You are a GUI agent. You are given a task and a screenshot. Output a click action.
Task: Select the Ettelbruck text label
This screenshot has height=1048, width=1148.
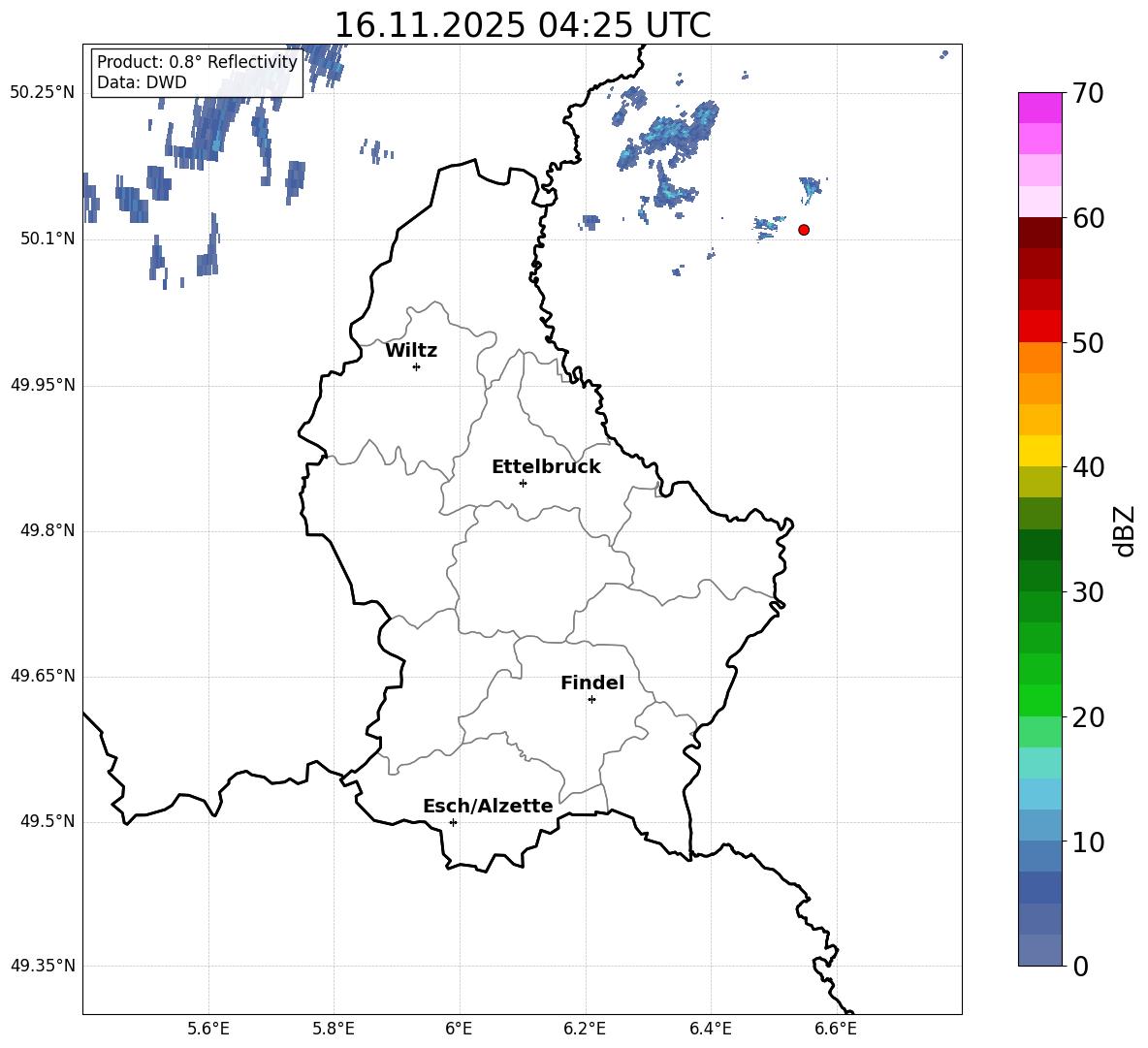[x=546, y=467]
